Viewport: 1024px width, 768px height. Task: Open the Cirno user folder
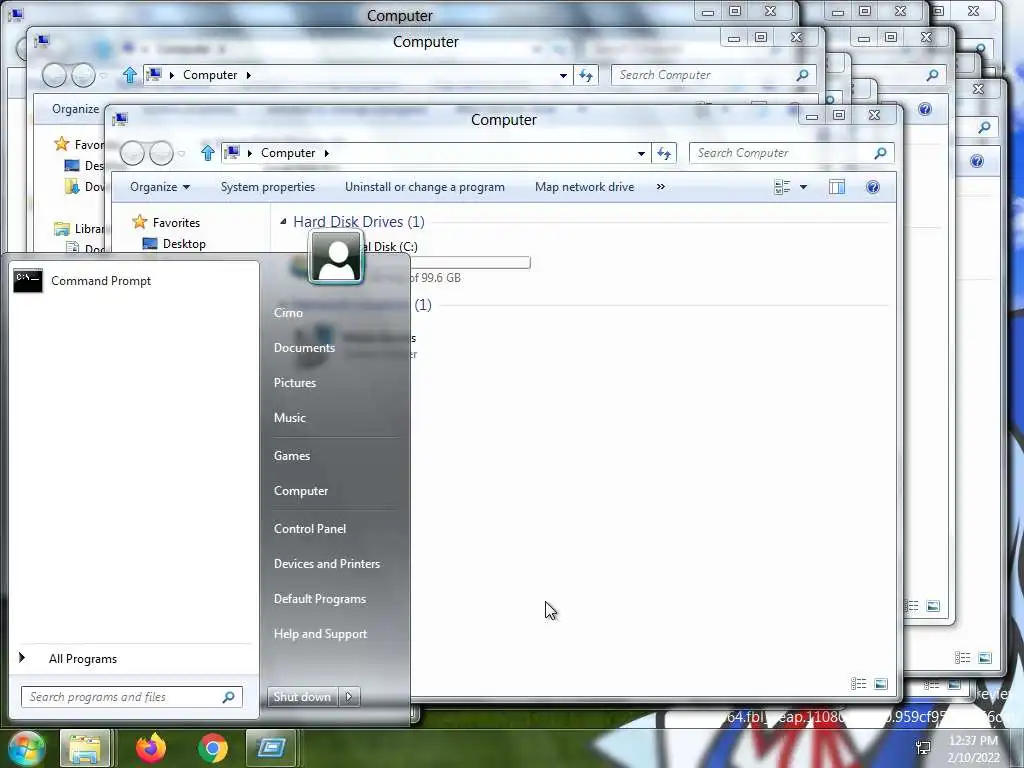tap(288, 313)
